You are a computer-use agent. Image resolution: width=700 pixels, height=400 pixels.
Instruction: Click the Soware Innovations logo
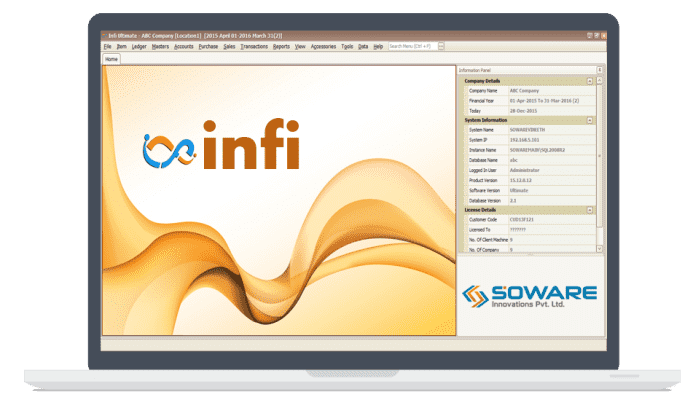(529, 297)
